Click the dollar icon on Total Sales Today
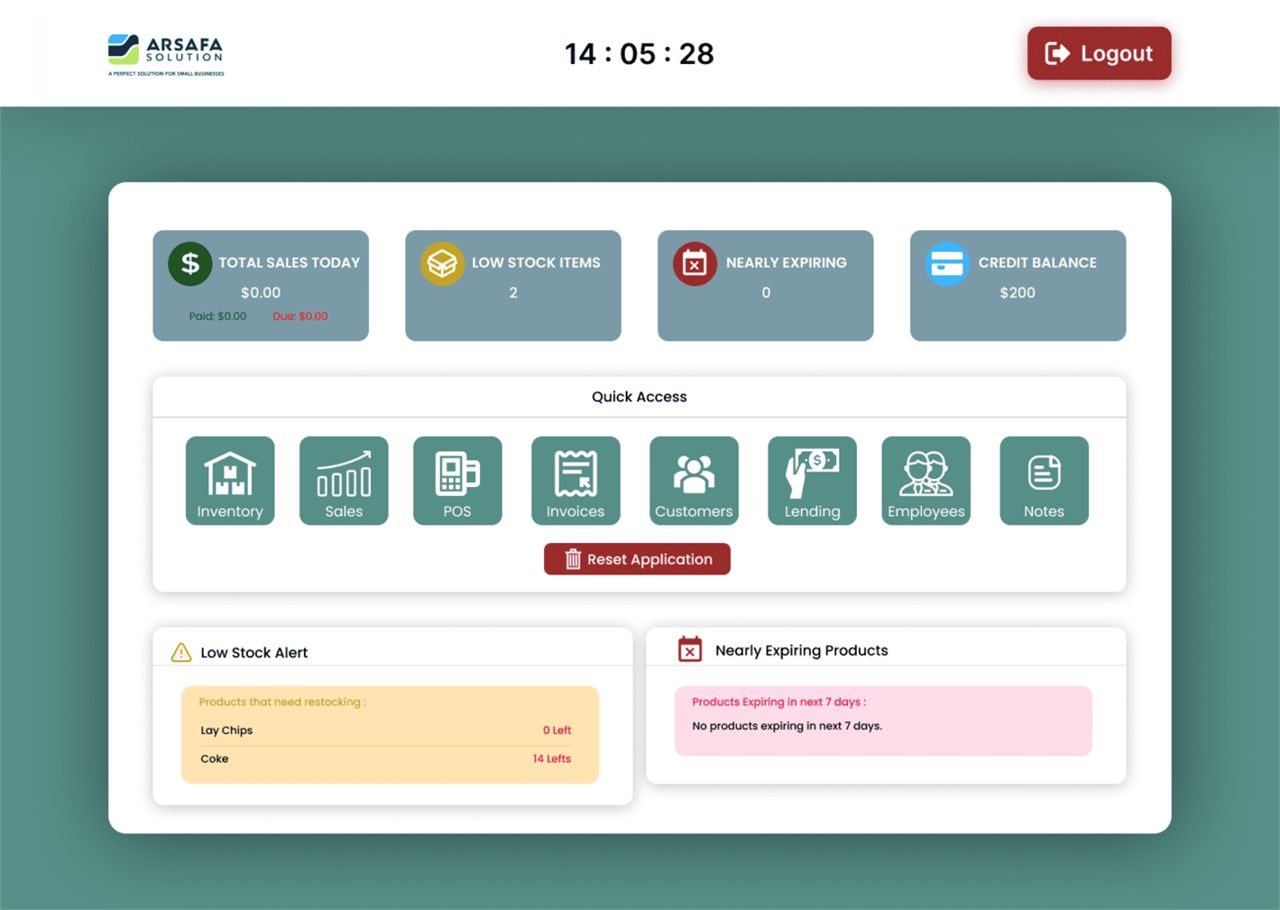This screenshot has width=1280, height=910. pyautogui.click(x=190, y=264)
